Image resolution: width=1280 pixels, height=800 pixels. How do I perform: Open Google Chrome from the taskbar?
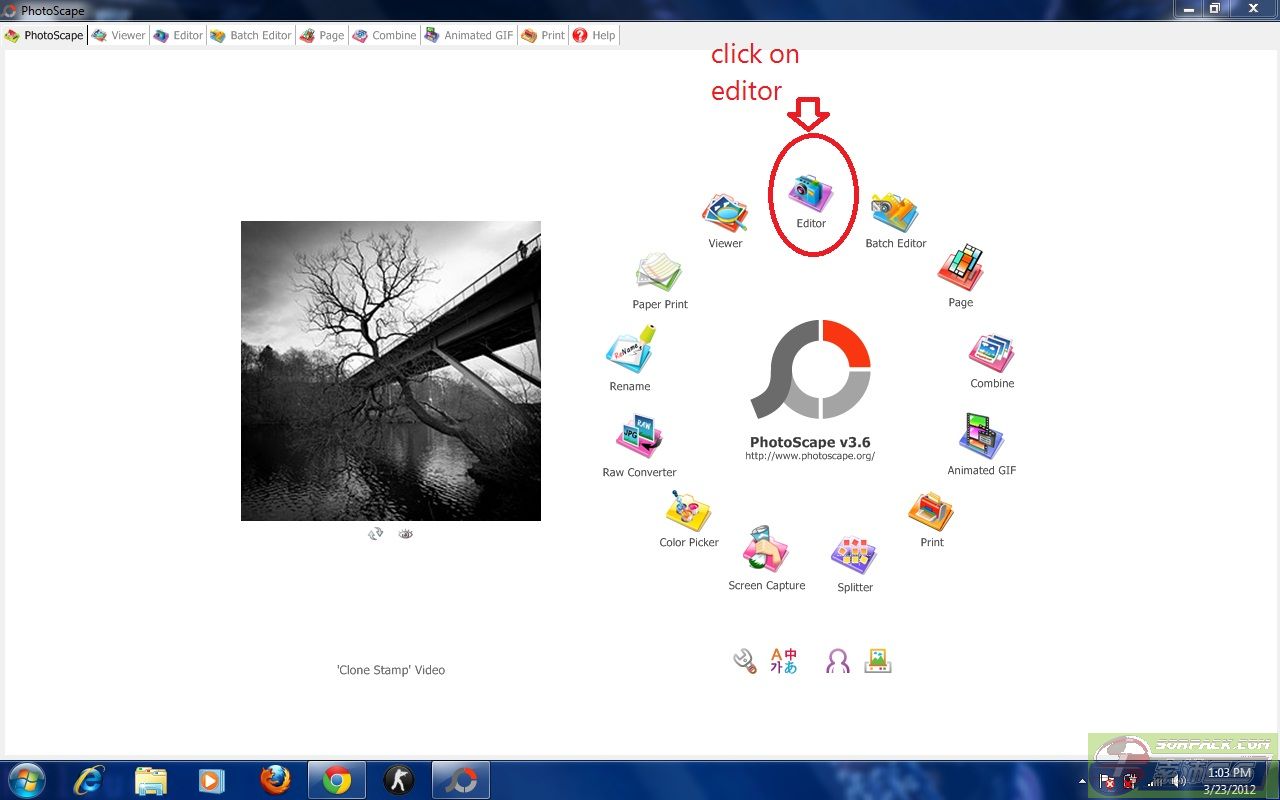pos(337,780)
